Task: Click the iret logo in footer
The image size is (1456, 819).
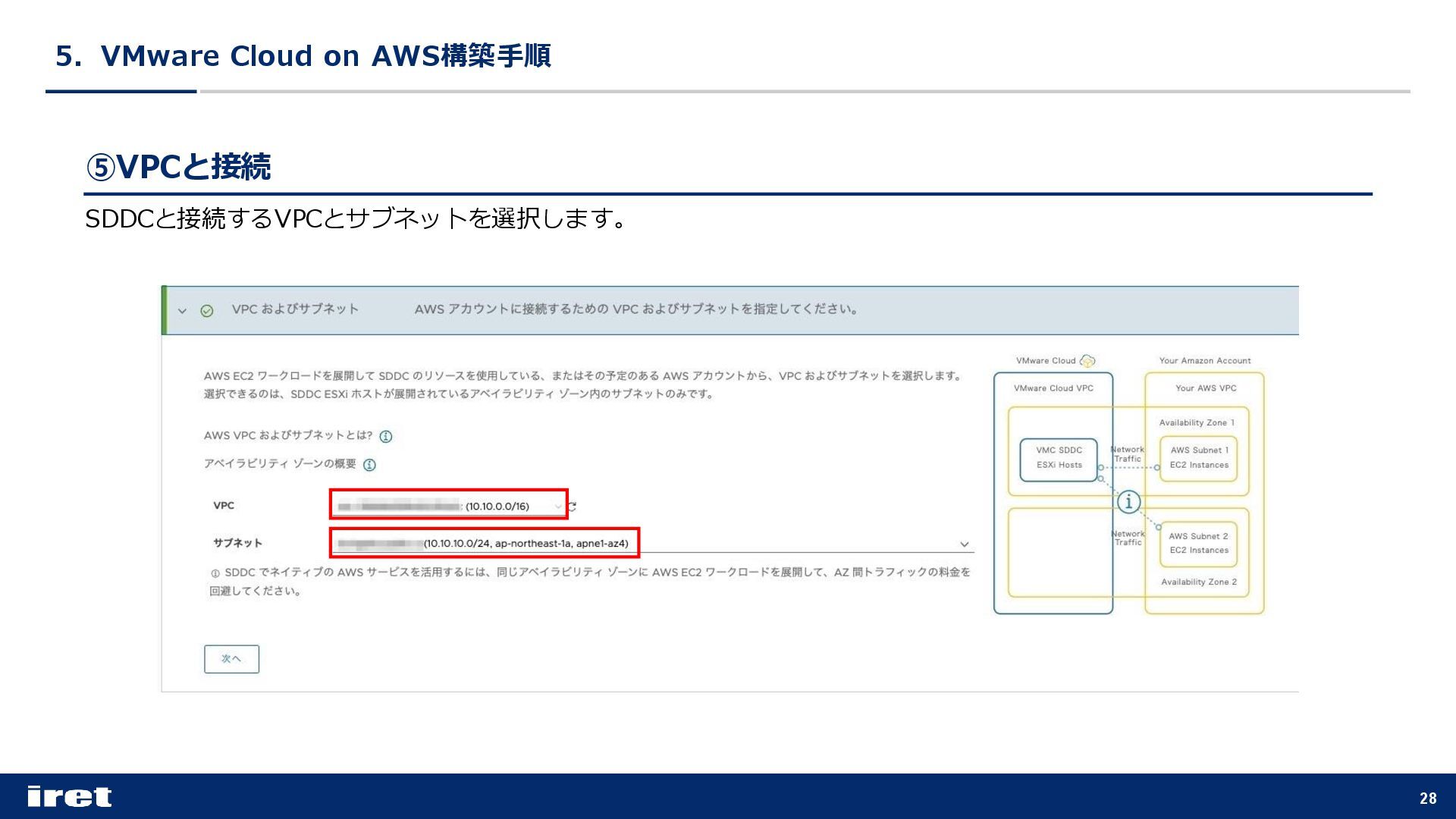Action: pos(69,796)
